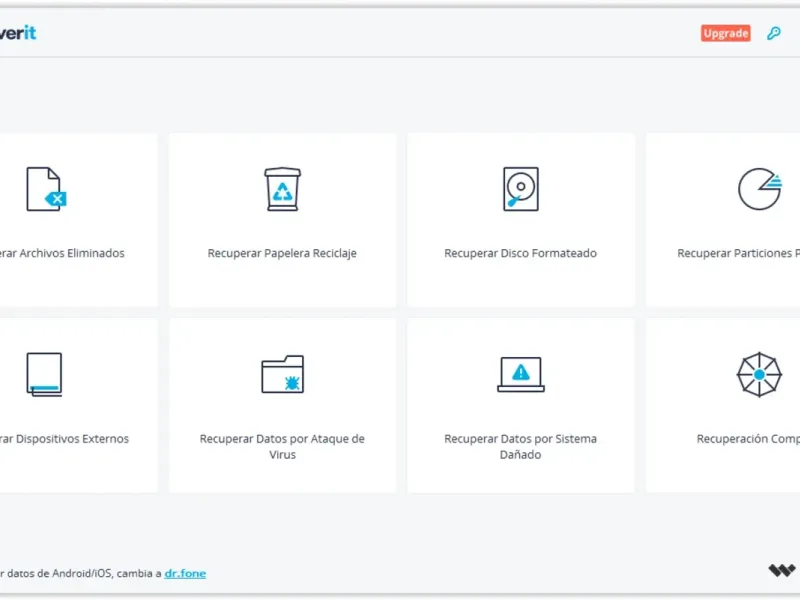Viewport: 800px width, 600px height.
Task: Click the laptop warning icon
Action: click(x=520, y=374)
